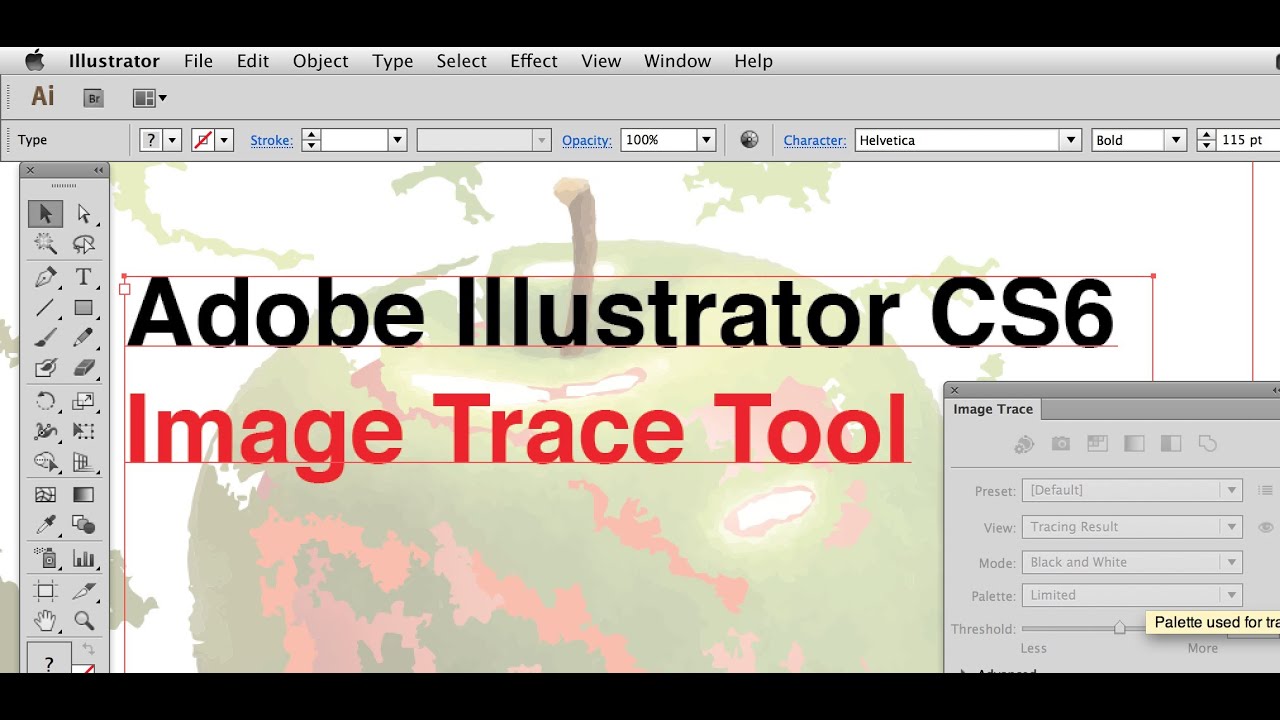Toggle the eye icon next to View
This screenshot has width=1280, height=720.
1265,527
